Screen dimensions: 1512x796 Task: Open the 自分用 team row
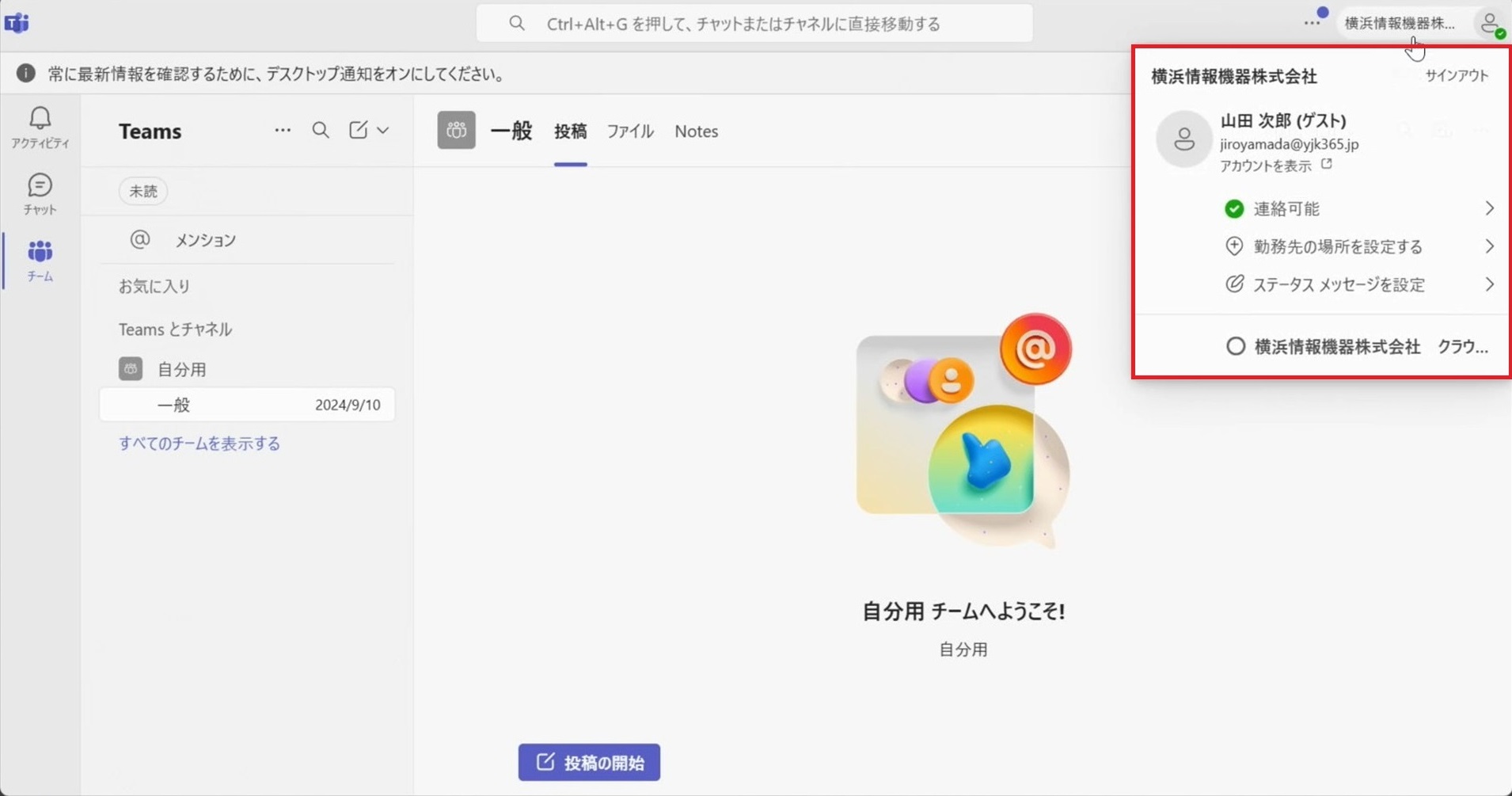(248, 369)
